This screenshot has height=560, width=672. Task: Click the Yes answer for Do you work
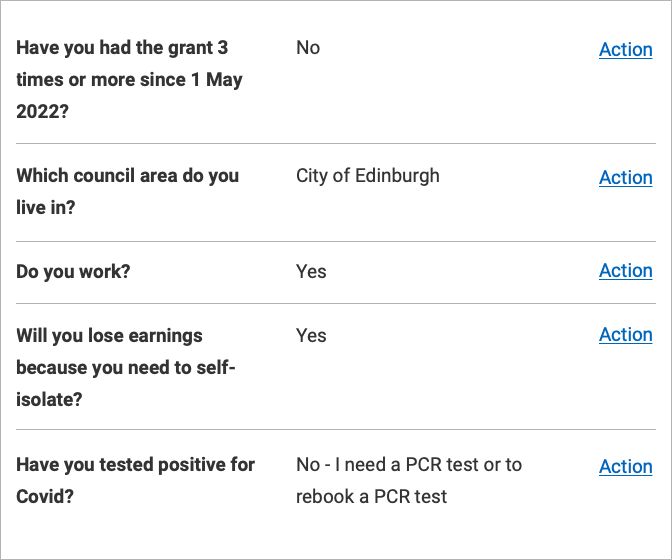pos(311,272)
